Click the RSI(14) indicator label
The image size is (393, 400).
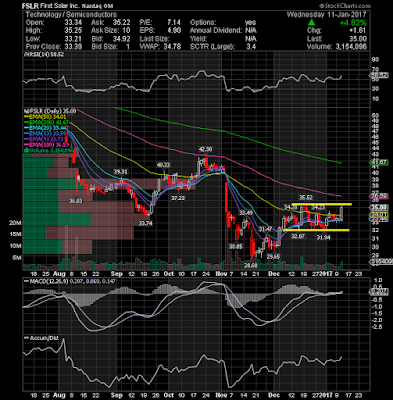coord(43,55)
